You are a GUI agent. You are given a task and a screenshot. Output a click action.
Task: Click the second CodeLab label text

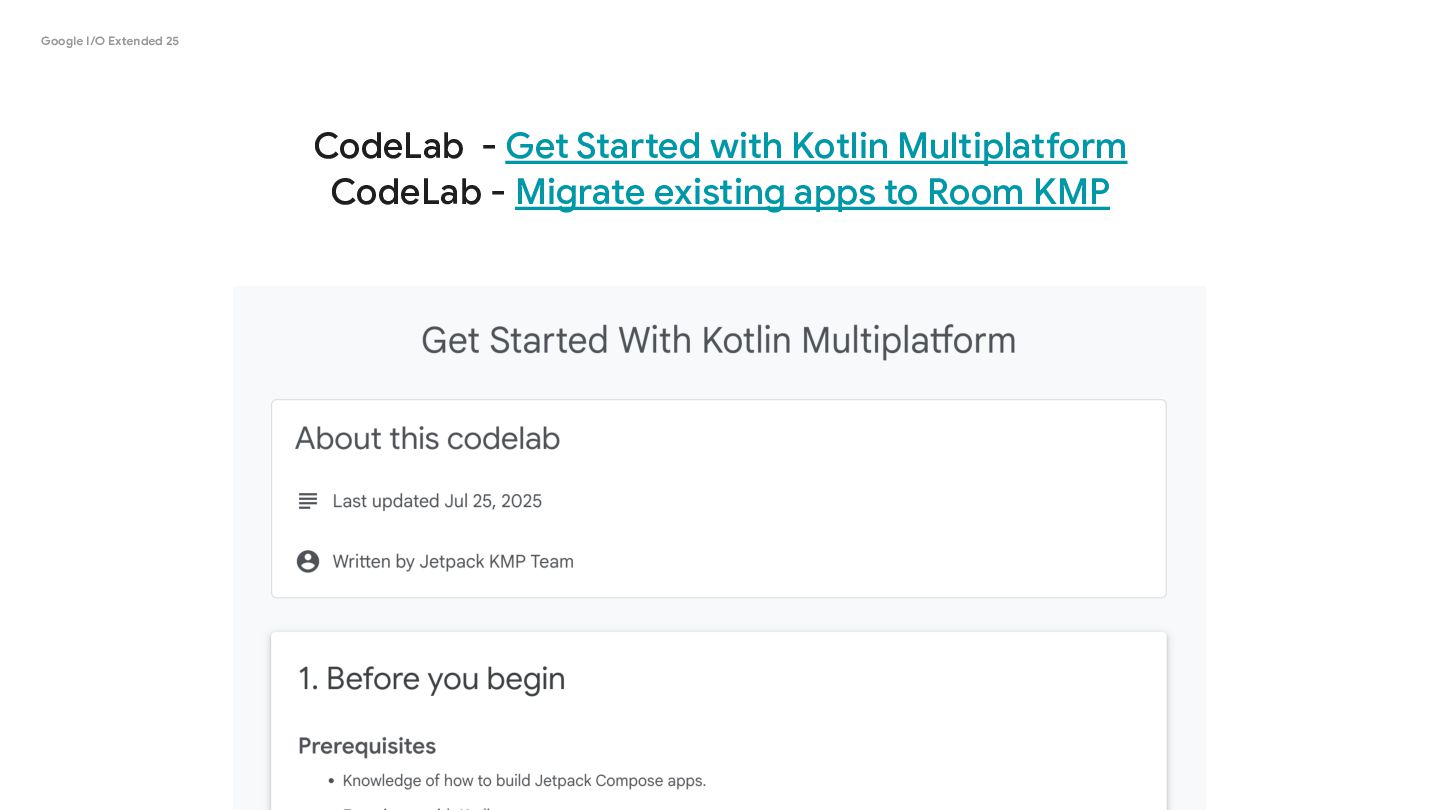[x=406, y=192]
